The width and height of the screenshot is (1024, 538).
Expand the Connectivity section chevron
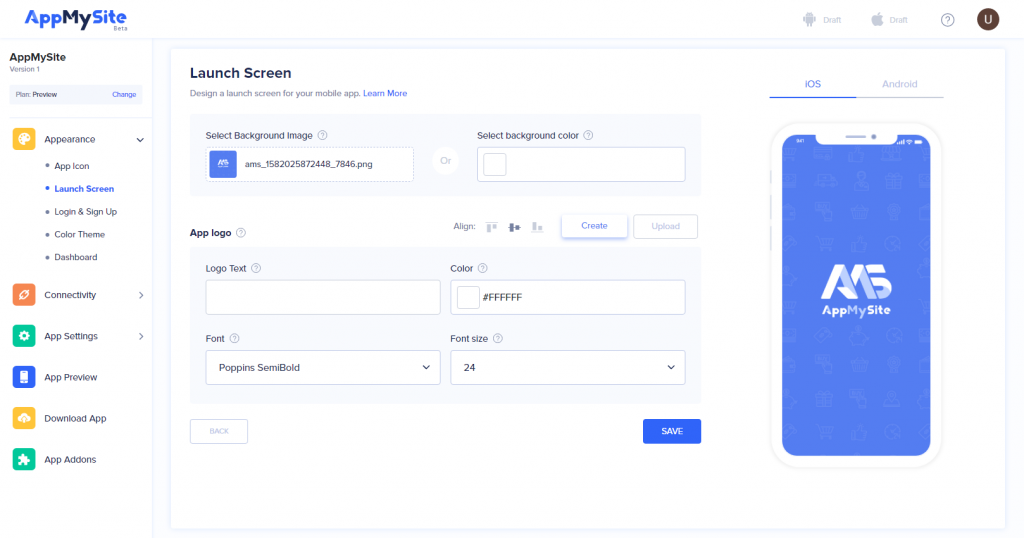click(x=141, y=295)
